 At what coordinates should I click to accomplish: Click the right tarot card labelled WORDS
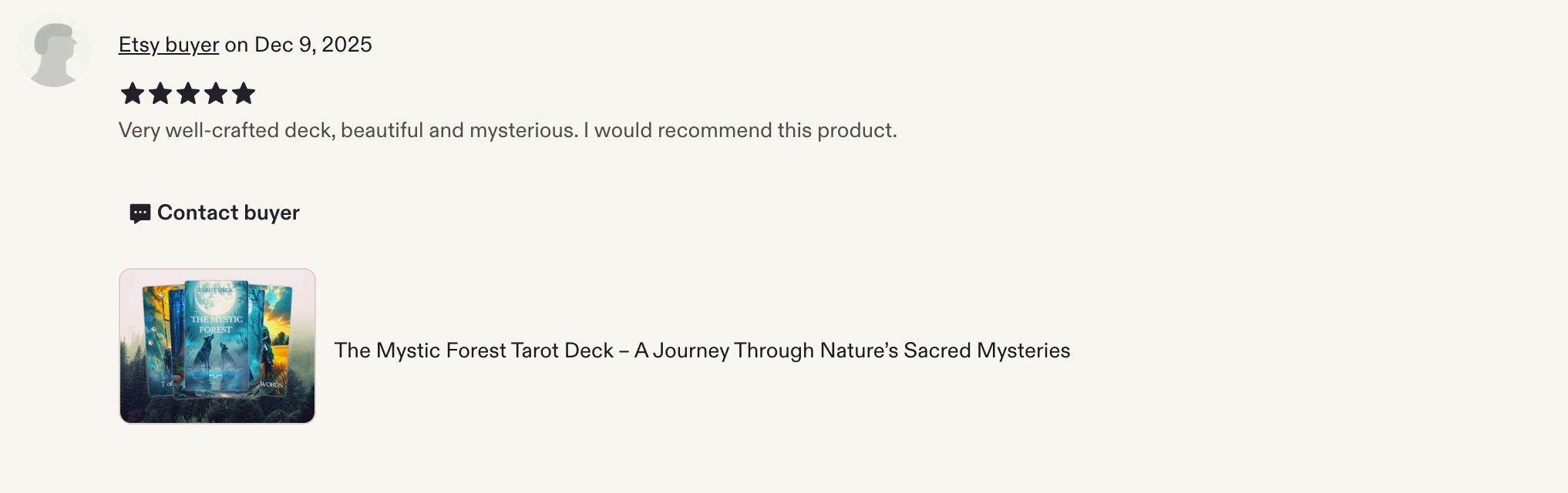click(x=275, y=339)
